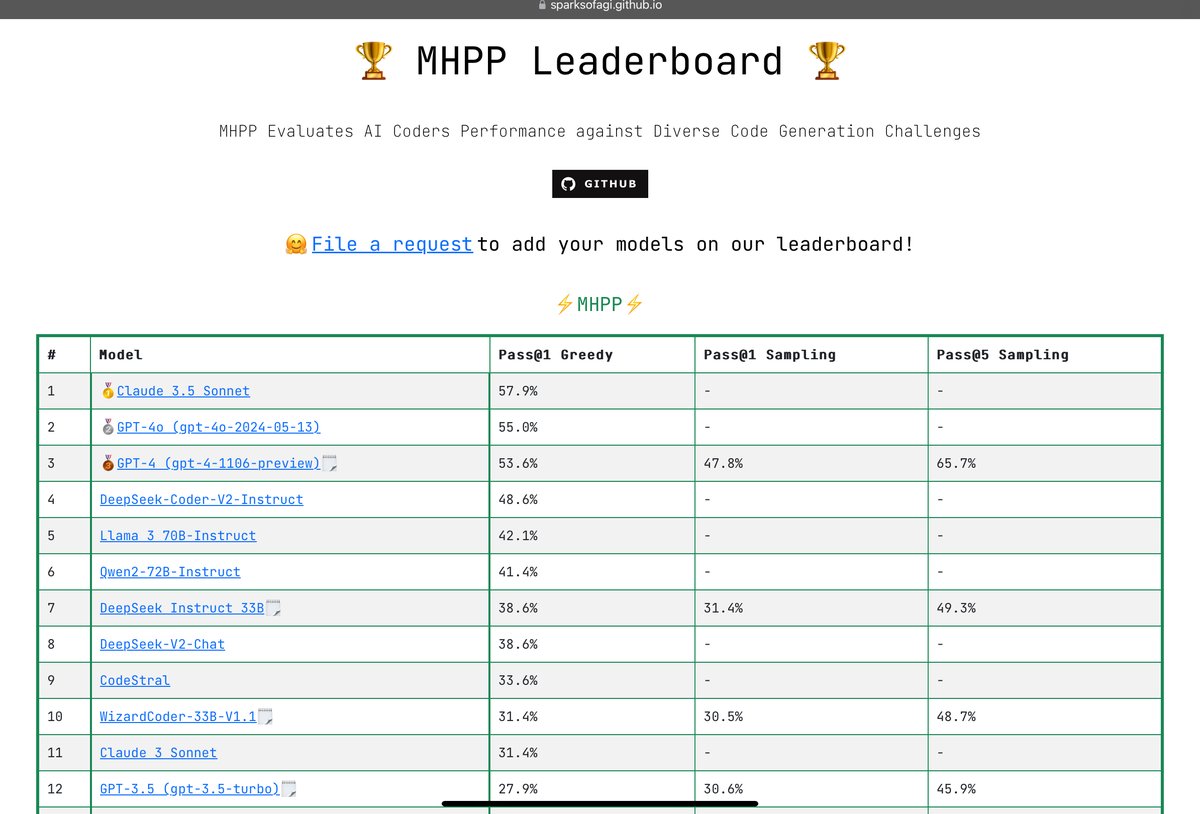Click the trophy icon right of MHPP Leaderboard
Viewport: 1200px width, 814px height.
coord(827,62)
